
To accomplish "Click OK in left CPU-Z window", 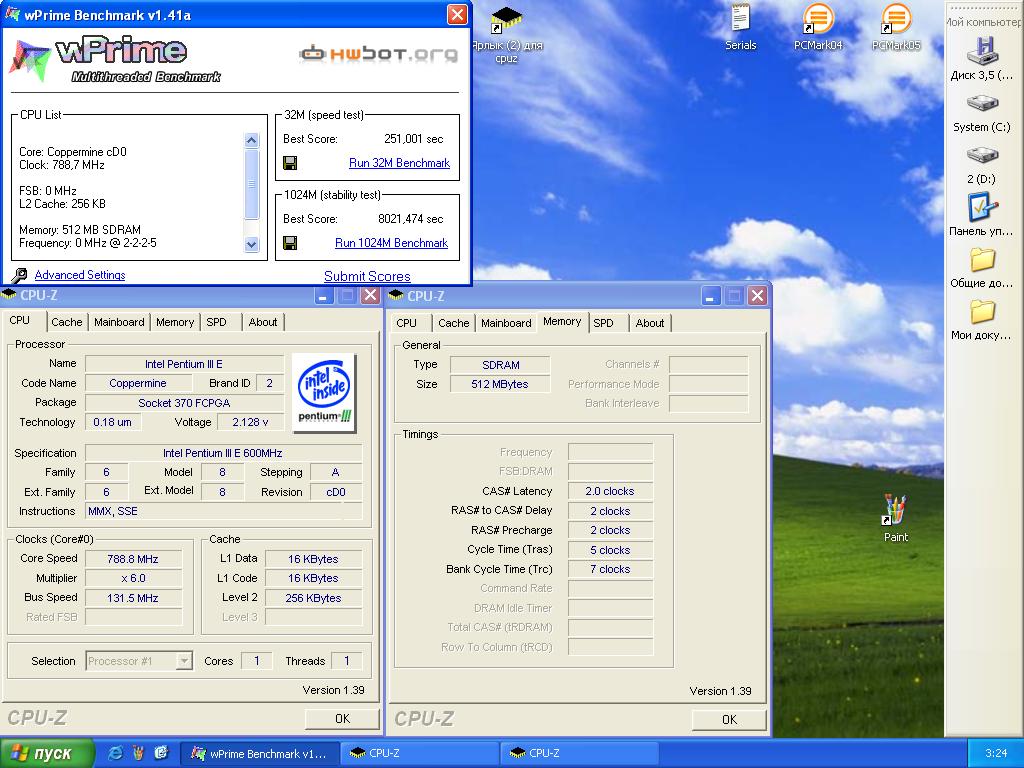I will [x=342, y=718].
